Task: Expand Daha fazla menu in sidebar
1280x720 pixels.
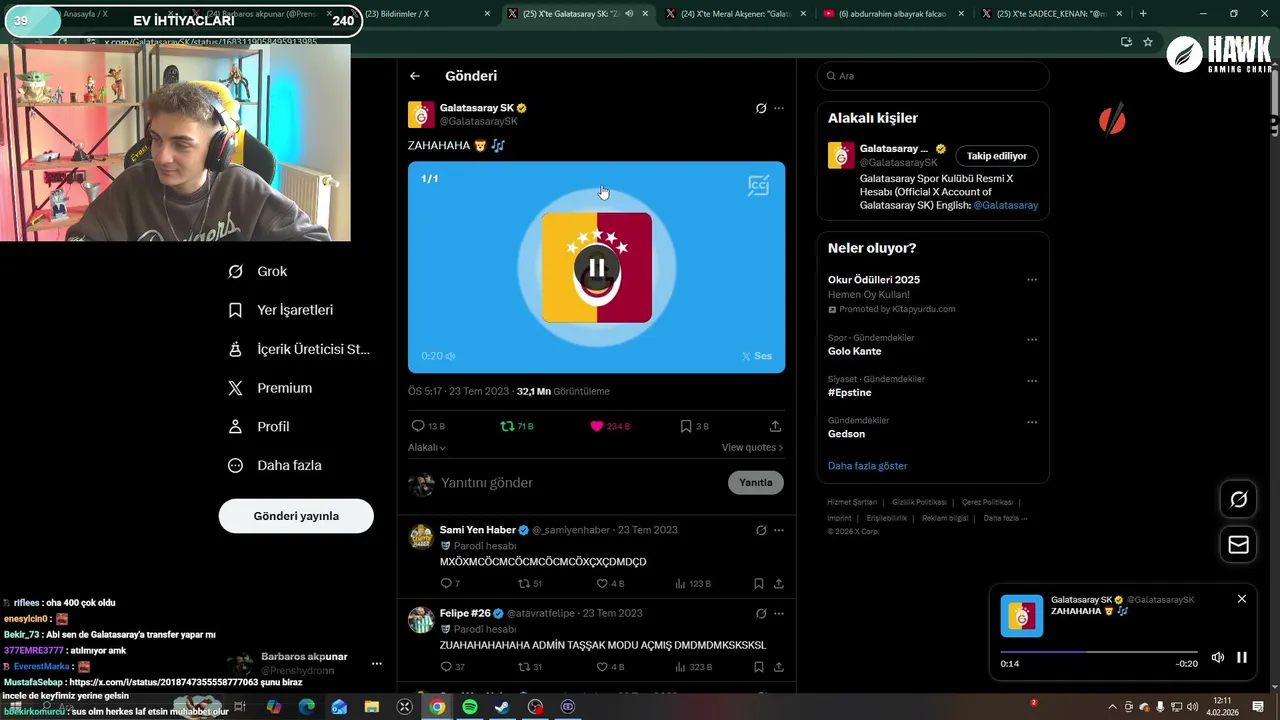Action: pos(275,465)
